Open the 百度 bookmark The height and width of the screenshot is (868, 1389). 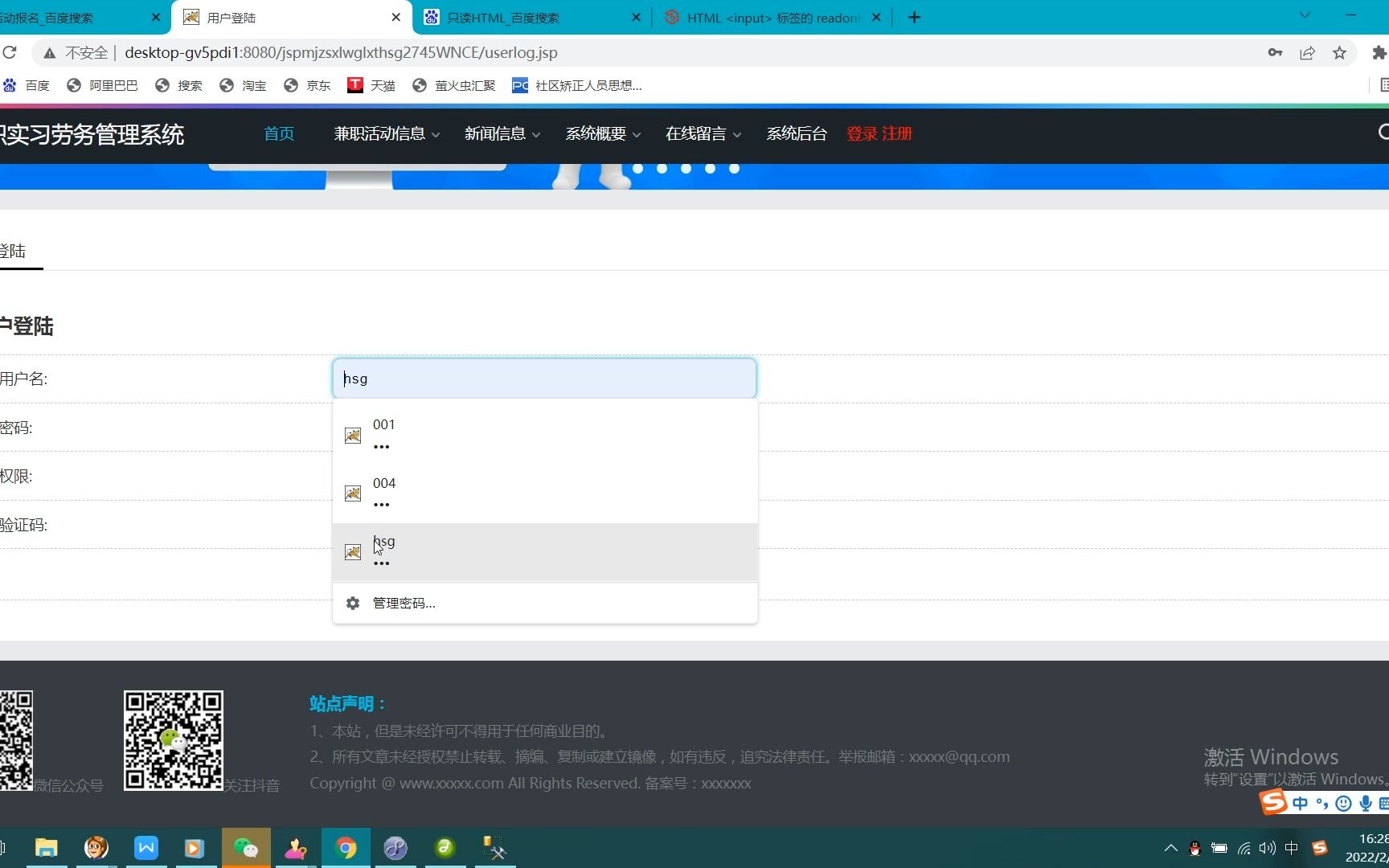[27, 85]
